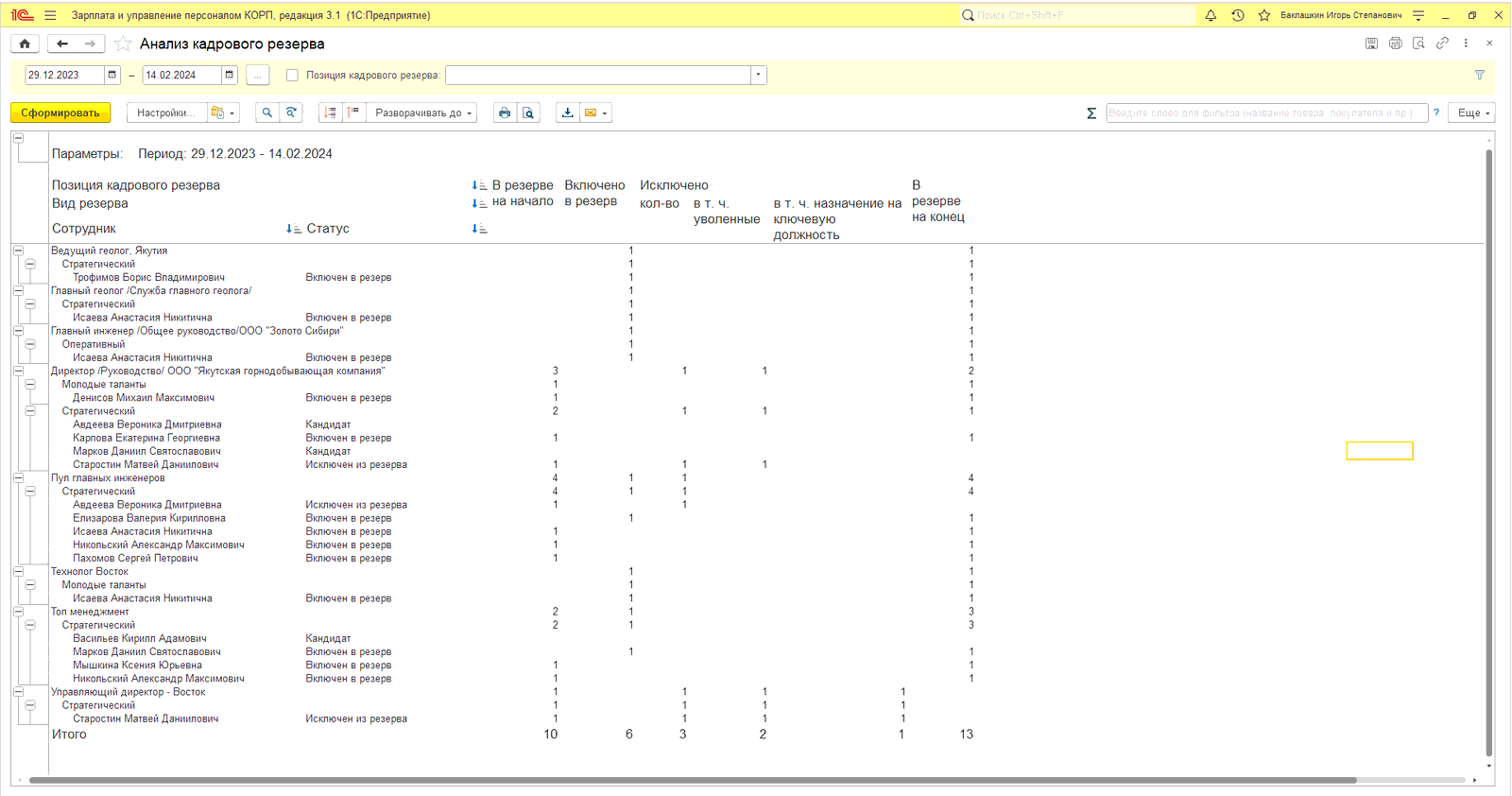
Task: Open notifications bell
Action: coord(1211,15)
